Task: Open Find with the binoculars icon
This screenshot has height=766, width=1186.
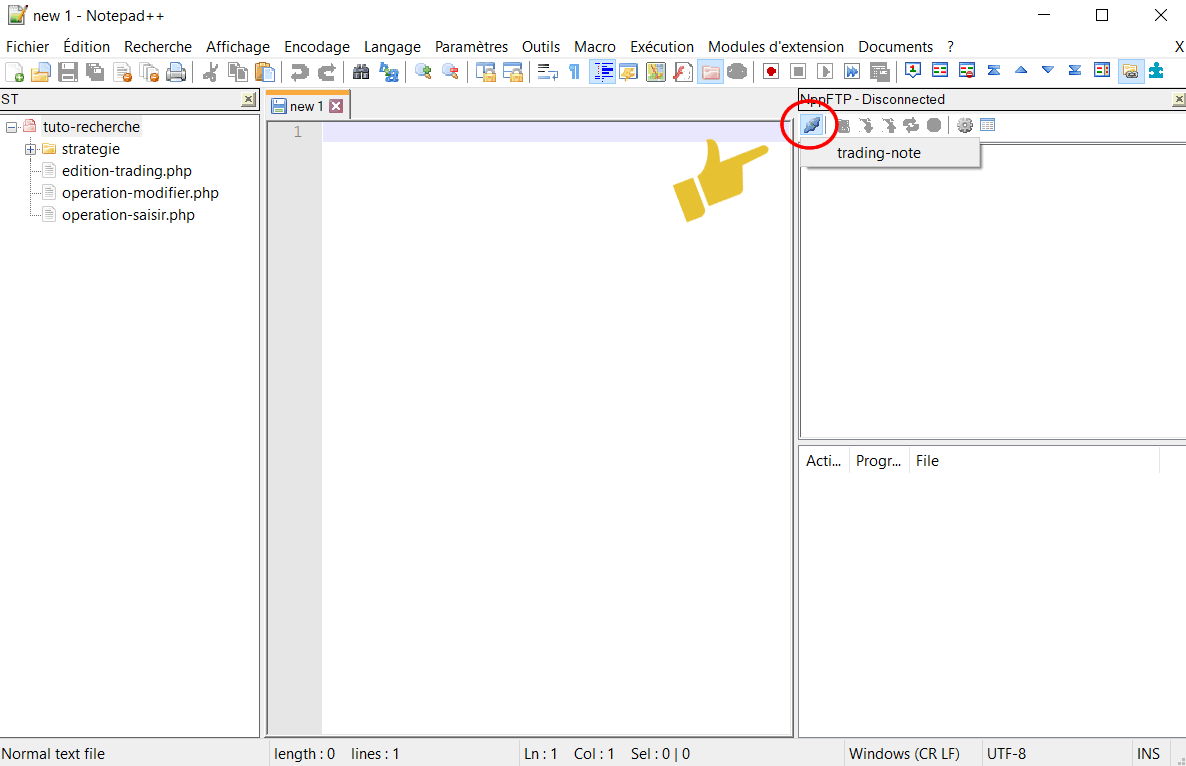Action: [x=362, y=72]
